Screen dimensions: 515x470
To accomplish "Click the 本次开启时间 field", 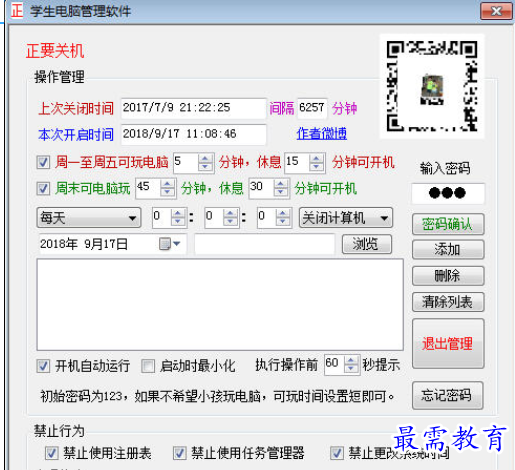I will 194,134.
